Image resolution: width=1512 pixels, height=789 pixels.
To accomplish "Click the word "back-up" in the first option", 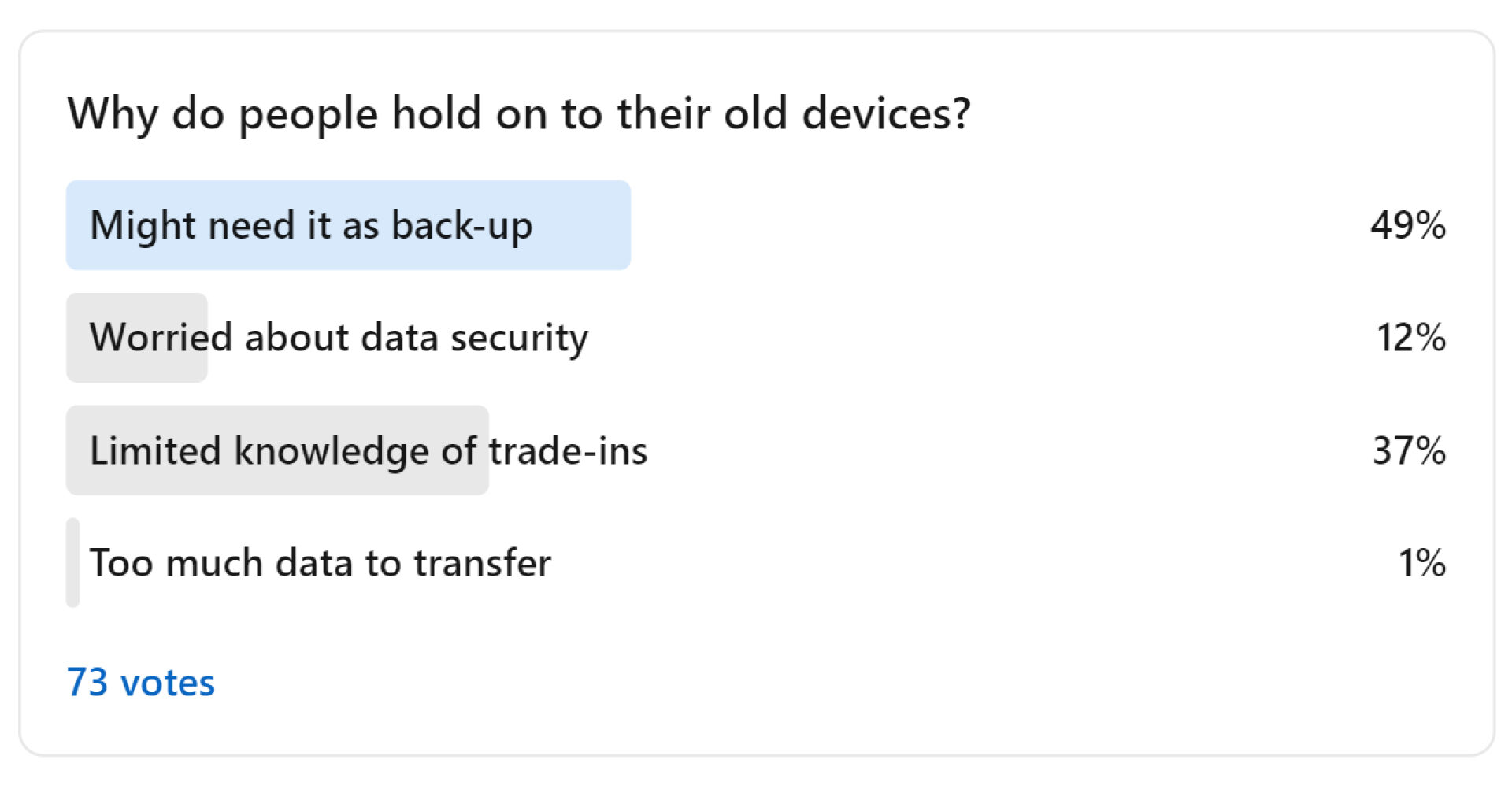I will click(461, 225).
